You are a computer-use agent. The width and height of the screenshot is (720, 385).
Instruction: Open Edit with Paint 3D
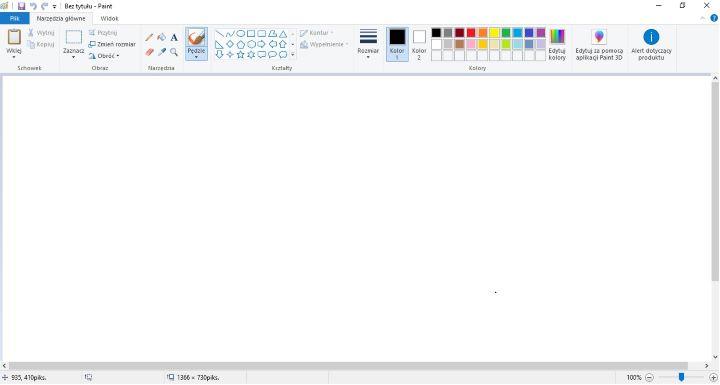599,45
